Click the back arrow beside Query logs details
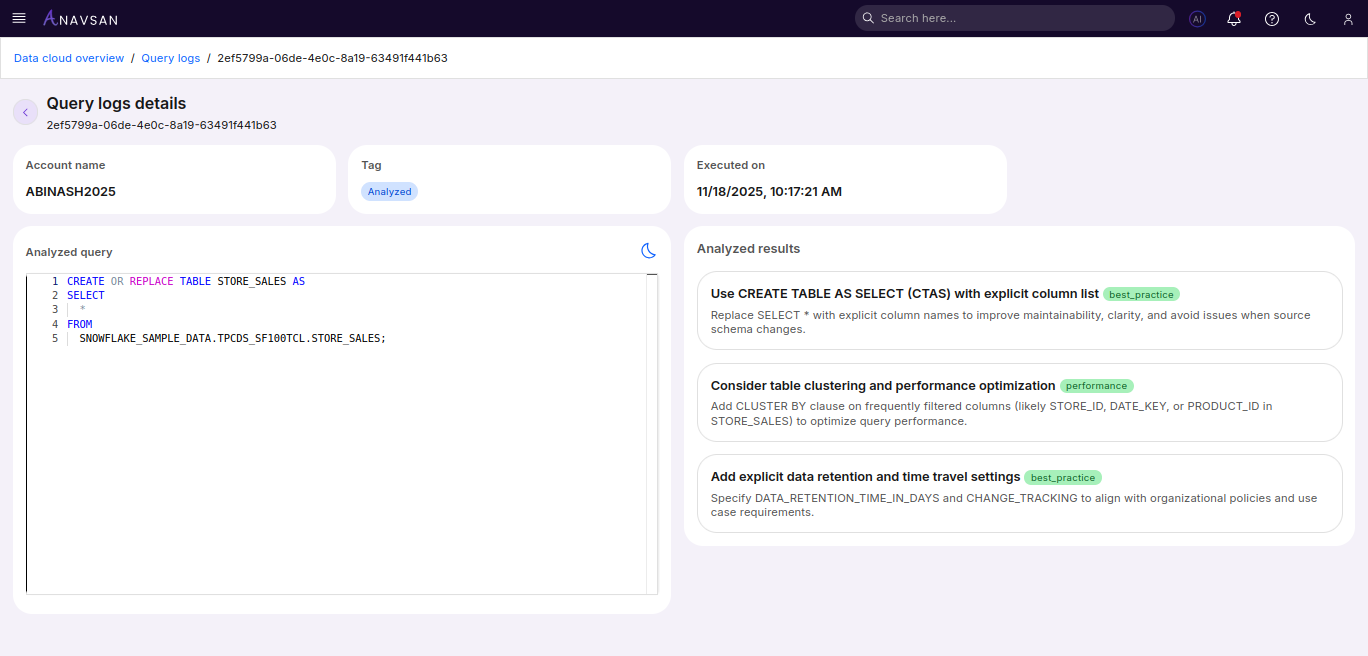The image size is (1368, 656). [x=26, y=112]
